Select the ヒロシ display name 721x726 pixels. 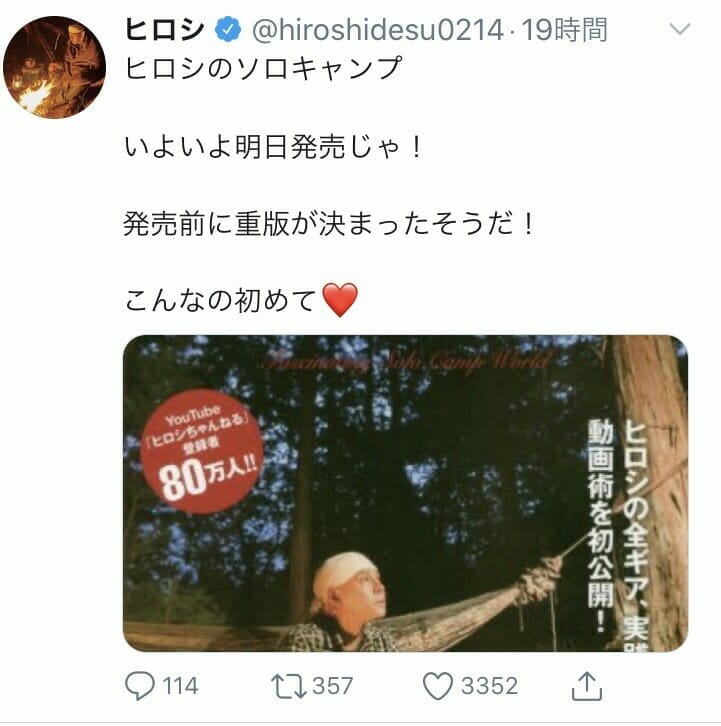point(164,30)
